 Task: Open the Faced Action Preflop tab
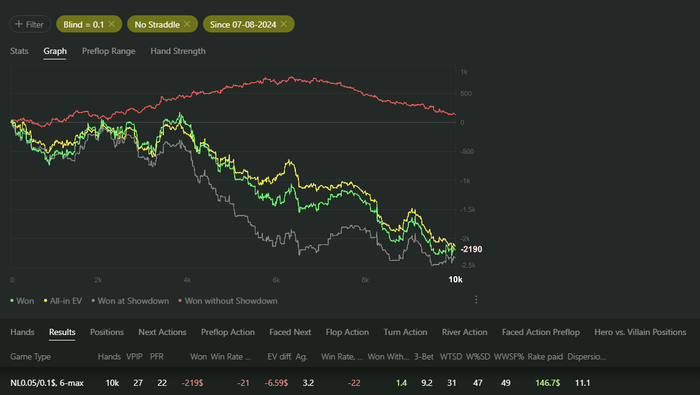coord(541,332)
